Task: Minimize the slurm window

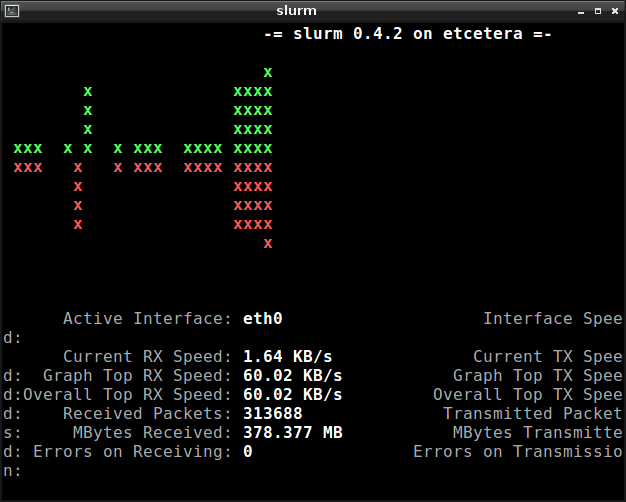Action: 581,11
